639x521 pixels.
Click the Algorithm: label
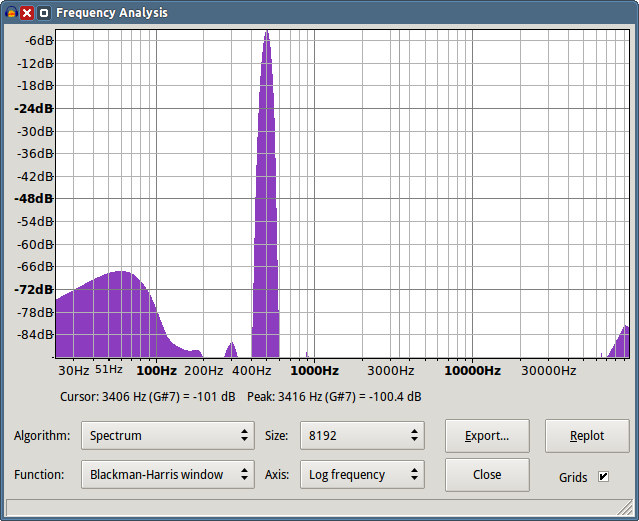[42, 435]
